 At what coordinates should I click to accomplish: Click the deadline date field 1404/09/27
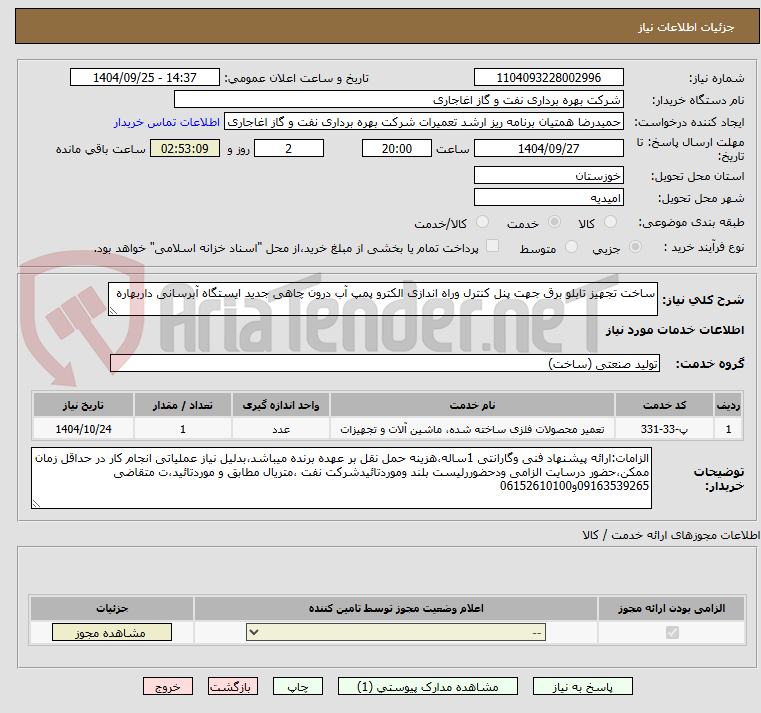548,149
